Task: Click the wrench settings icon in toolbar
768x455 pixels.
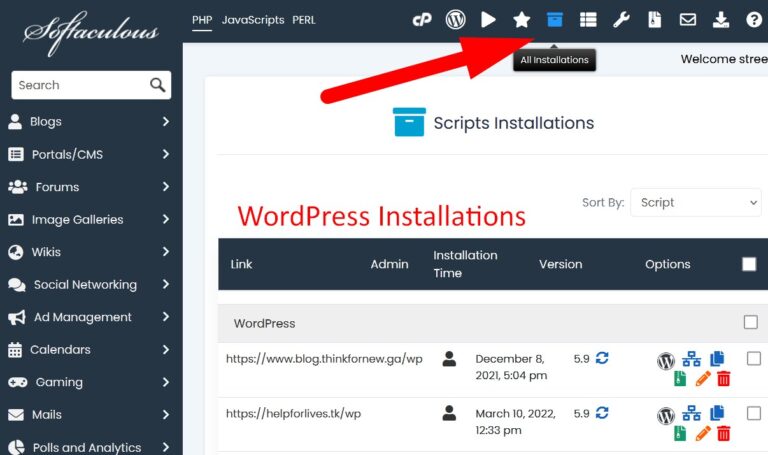Action: [x=621, y=19]
